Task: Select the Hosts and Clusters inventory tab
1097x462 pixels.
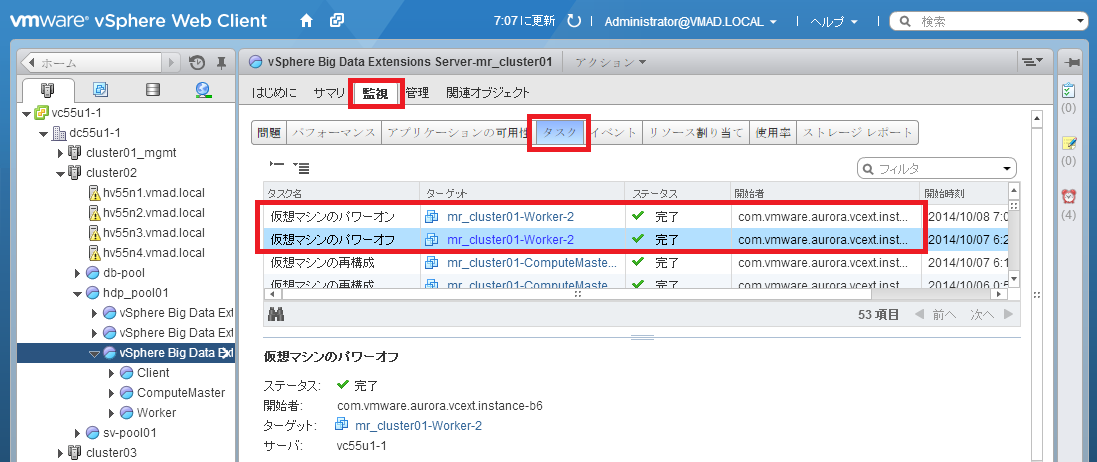Action: (48, 90)
